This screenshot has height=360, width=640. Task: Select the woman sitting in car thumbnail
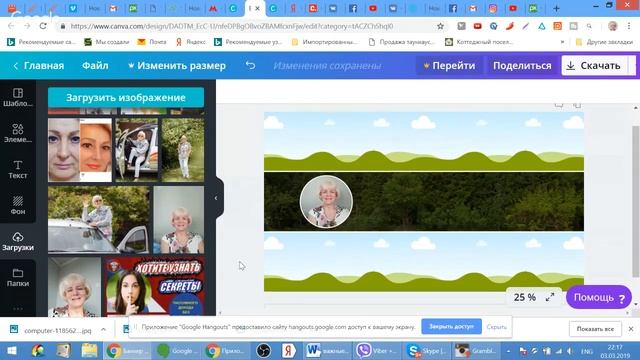136,150
